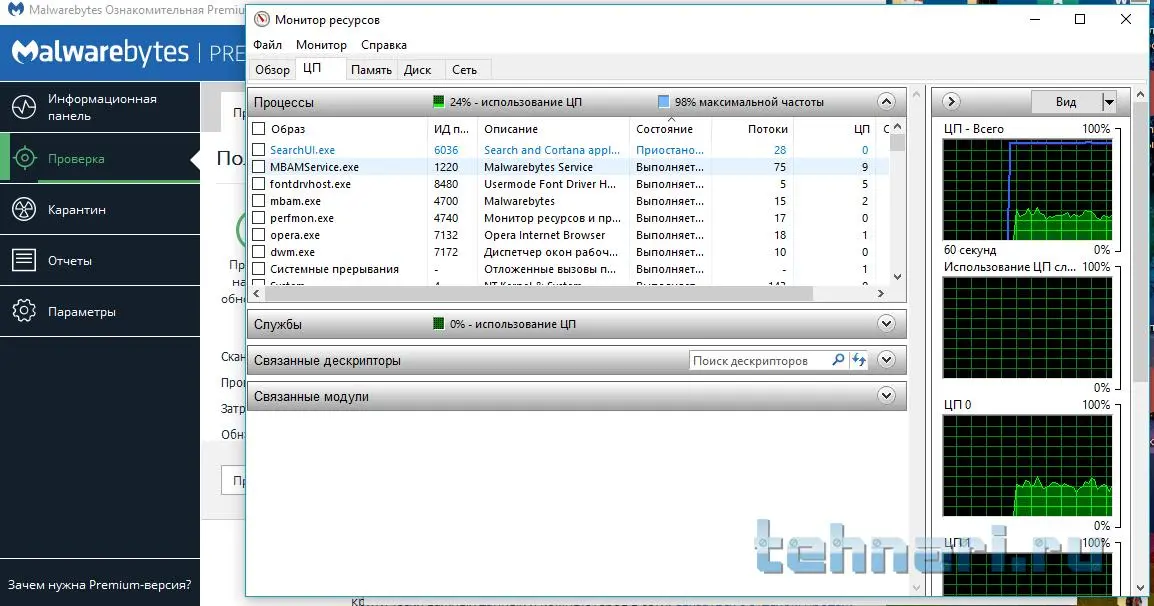Collapse the graphs pane with arrow button
Image resolution: width=1154 pixels, height=606 pixels.
(x=951, y=102)
